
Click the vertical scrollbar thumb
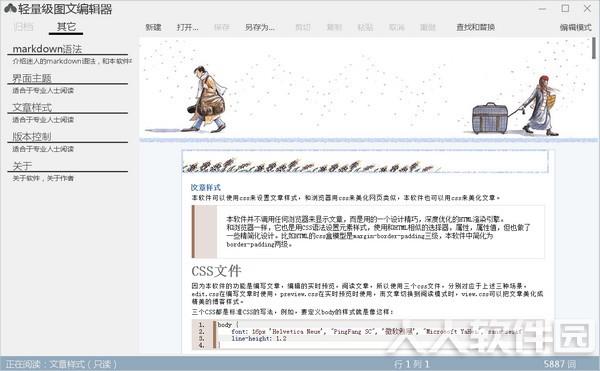(594, 48)
